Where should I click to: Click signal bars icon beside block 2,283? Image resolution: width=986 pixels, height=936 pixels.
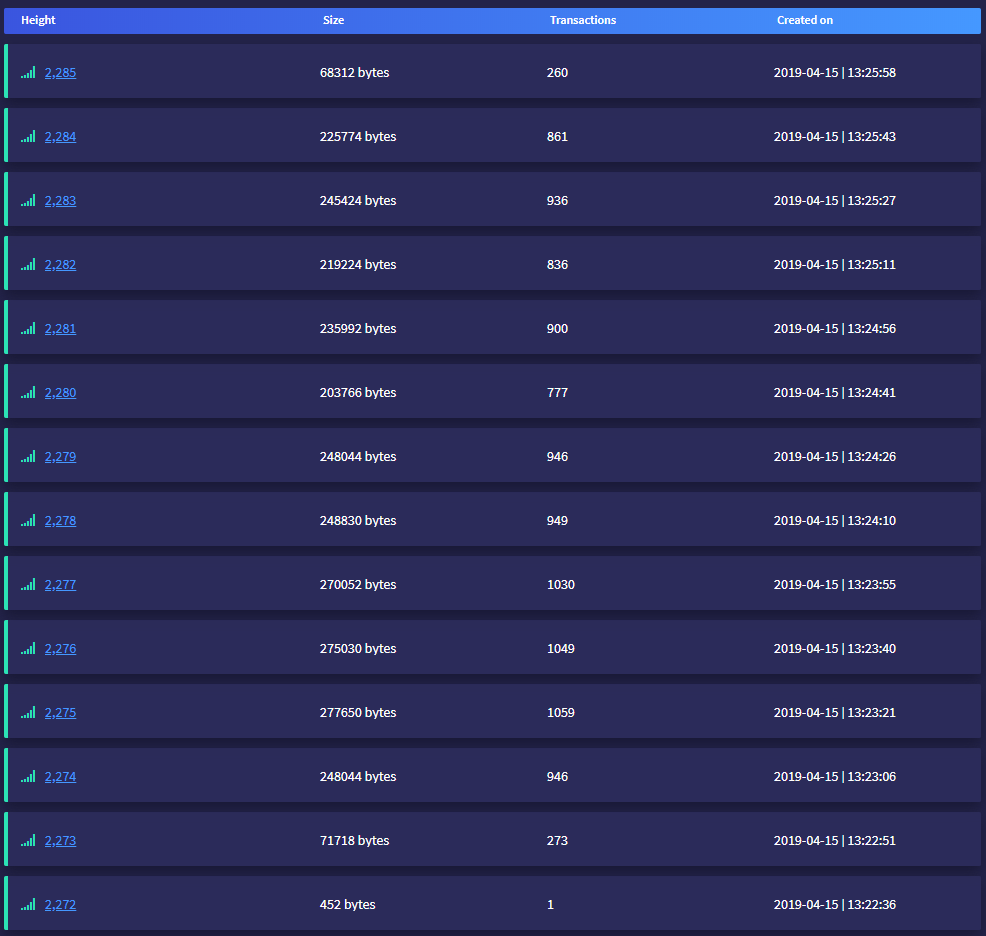click(28, 200)
